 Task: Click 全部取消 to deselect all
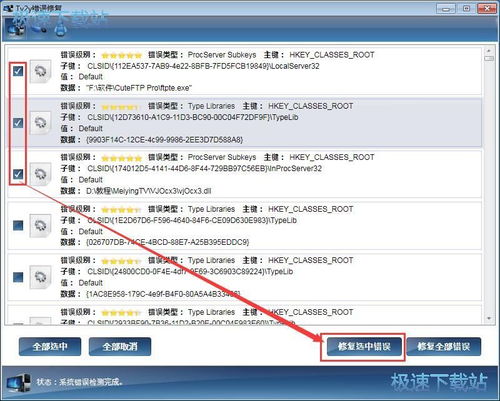[120, 347]
